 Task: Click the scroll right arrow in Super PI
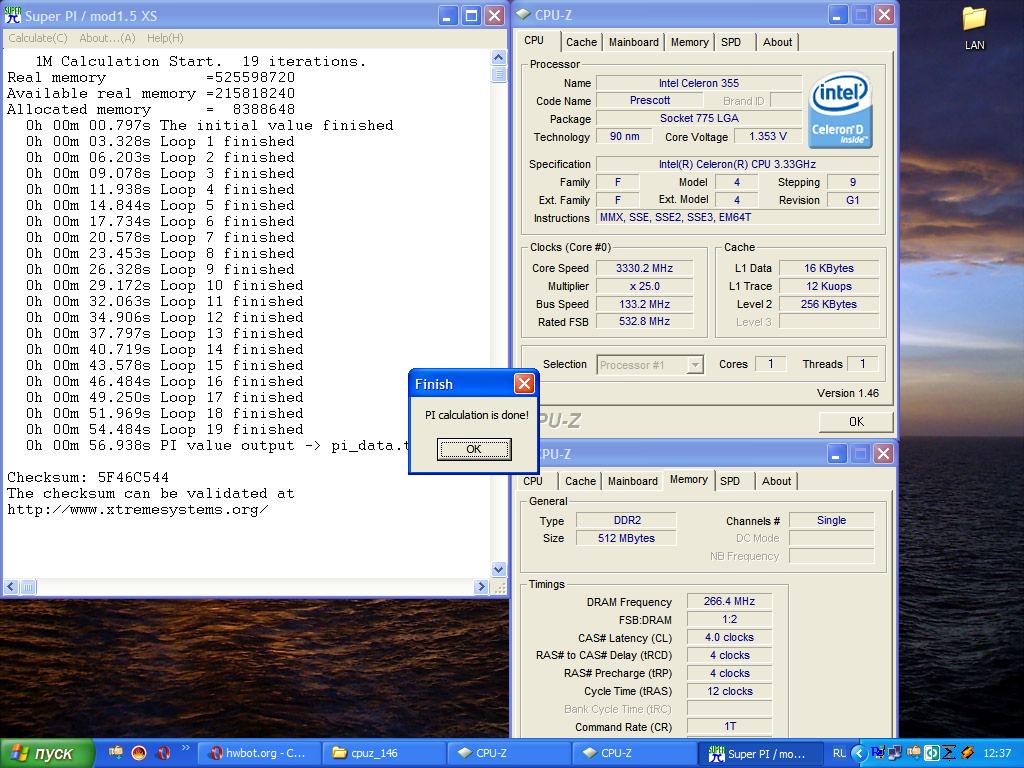[481, 586]
